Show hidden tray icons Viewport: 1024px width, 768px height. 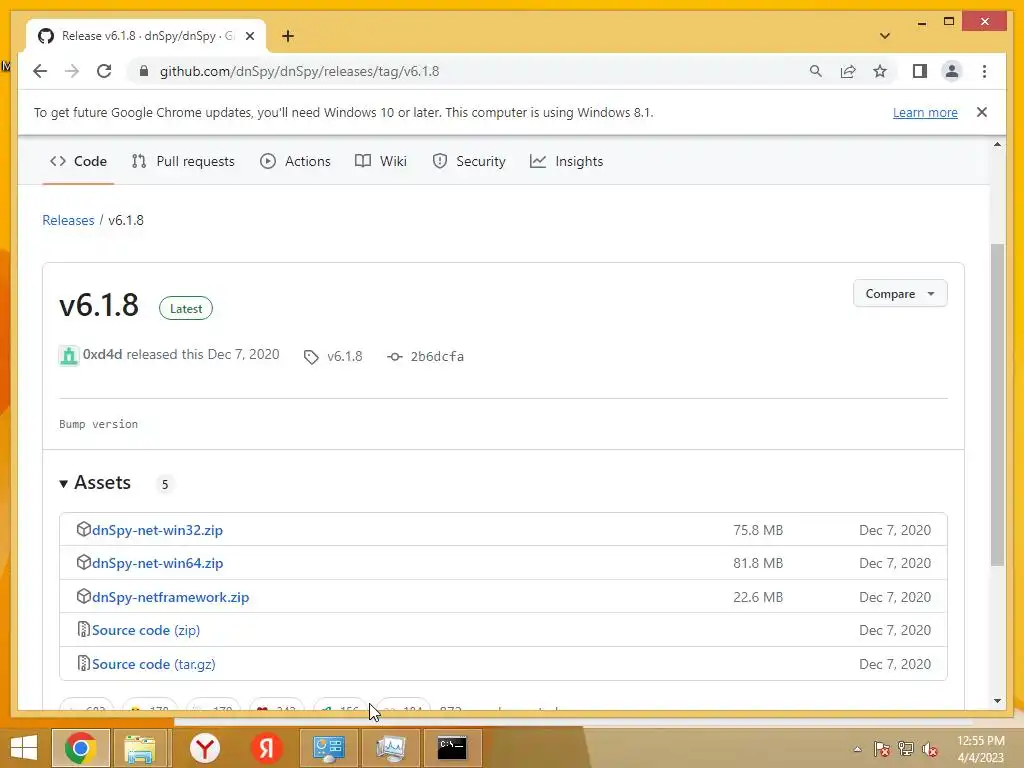(x=857, y=749)
